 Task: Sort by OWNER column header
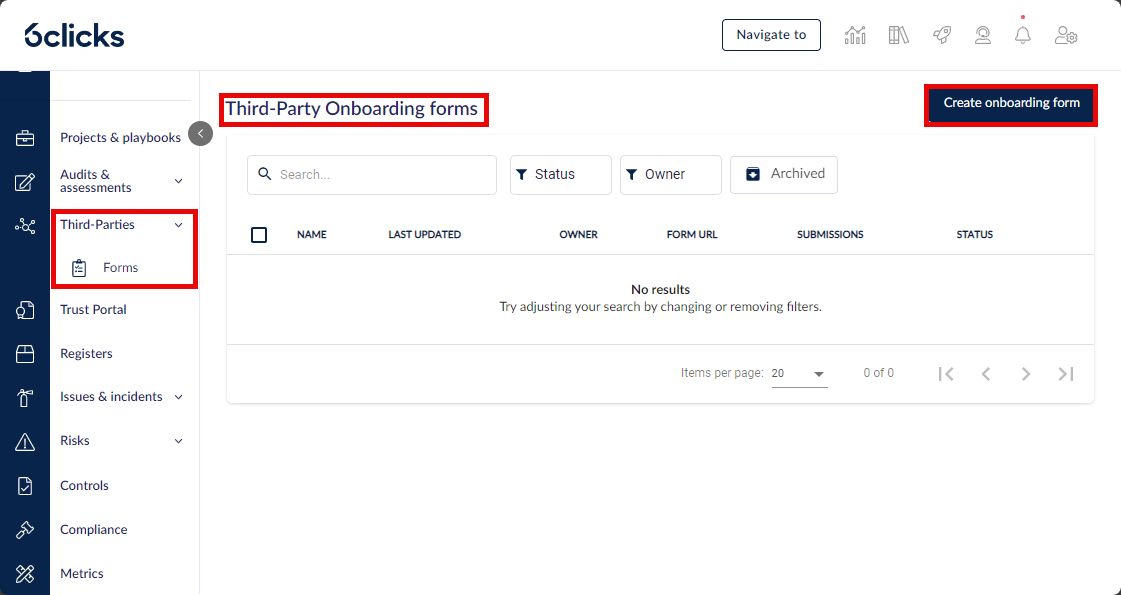(578, 235)
